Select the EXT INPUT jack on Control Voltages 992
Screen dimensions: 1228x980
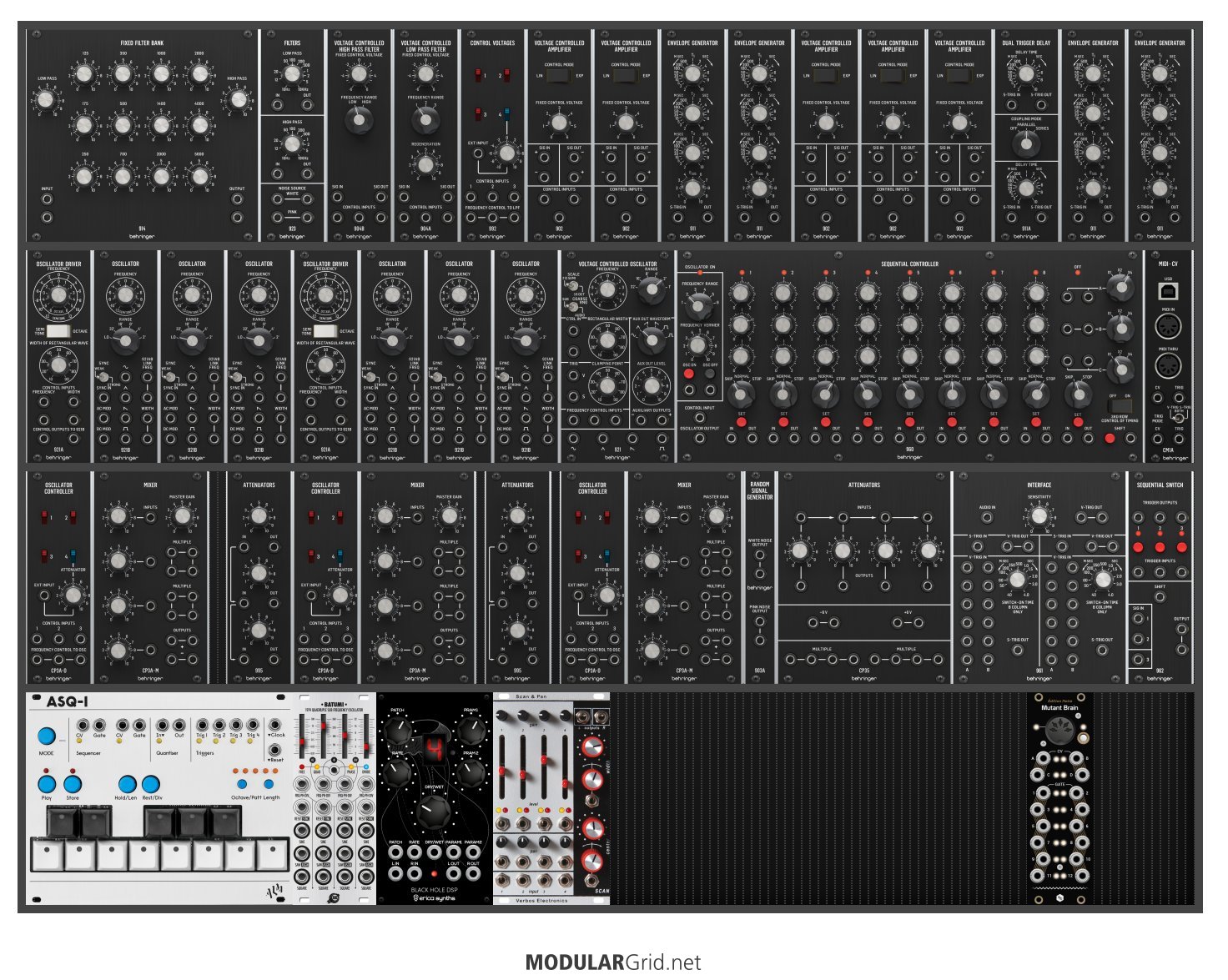click(x=477, y=153)
